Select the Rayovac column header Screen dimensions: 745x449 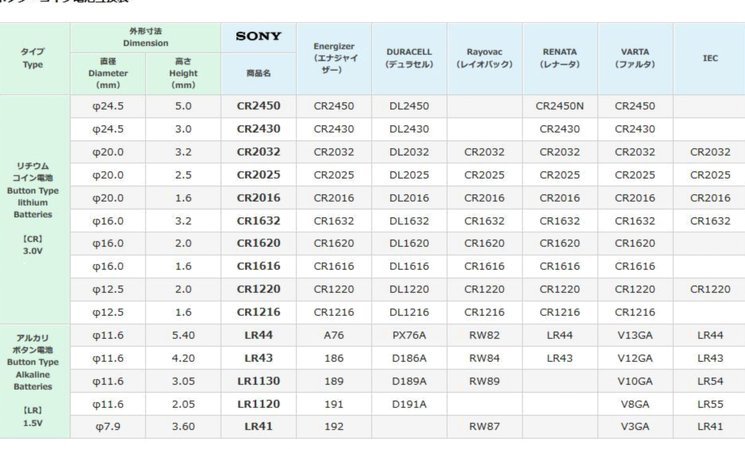point(484,58)
